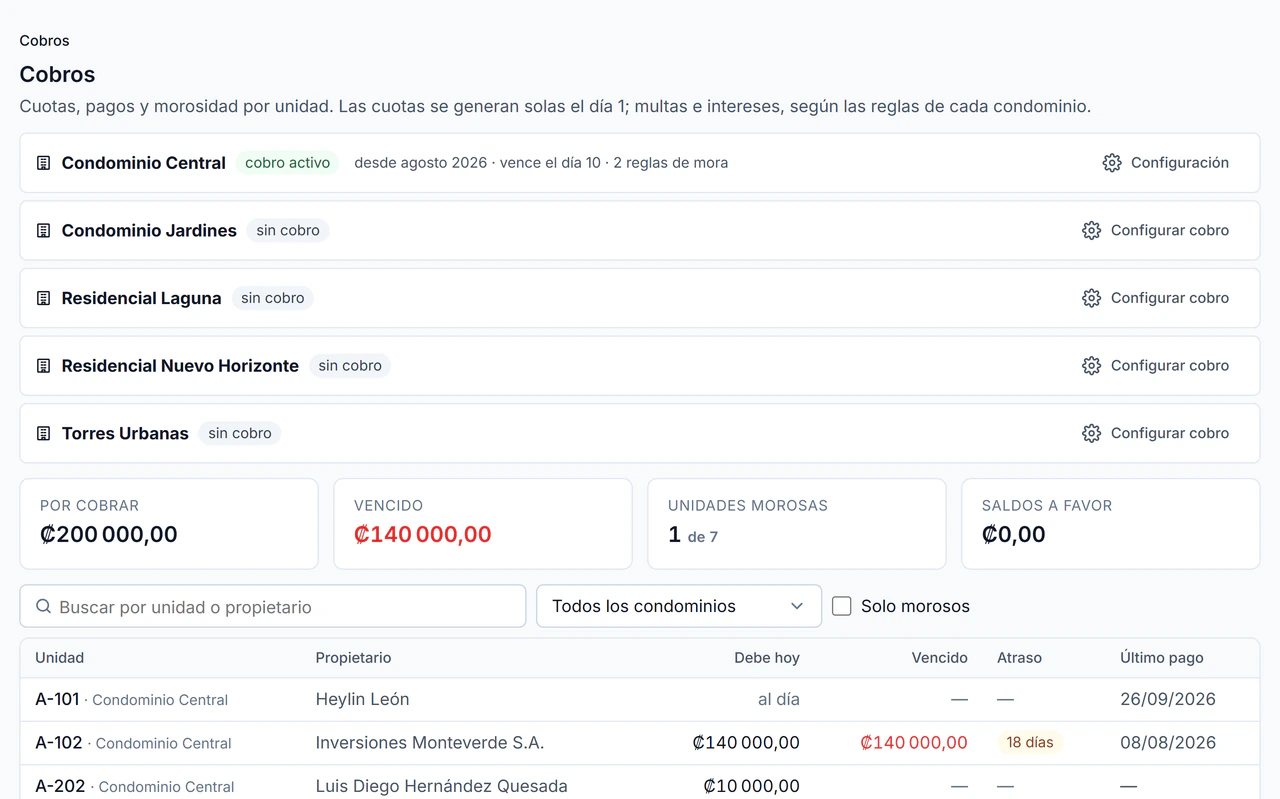
Task: Click the magnifier icon in search box
Action: 43,606
